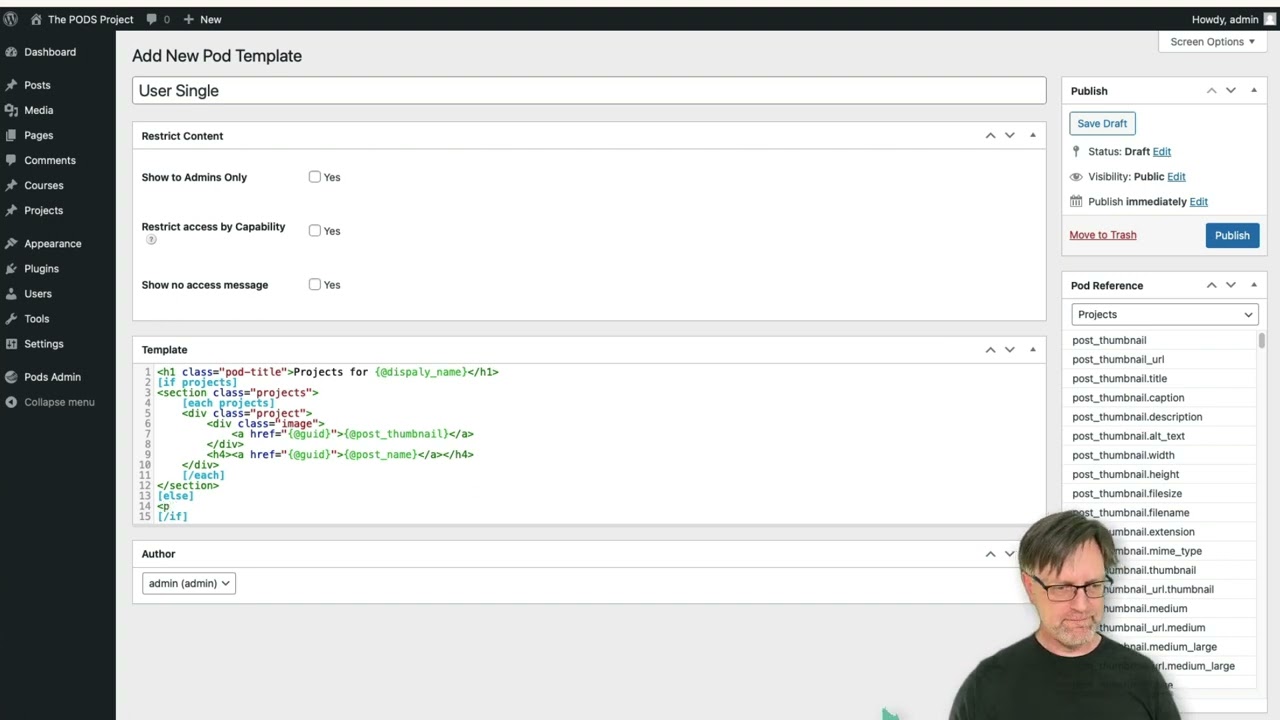Collapse the Pod Reference panel toggle triangle

tap(1254, 285)
